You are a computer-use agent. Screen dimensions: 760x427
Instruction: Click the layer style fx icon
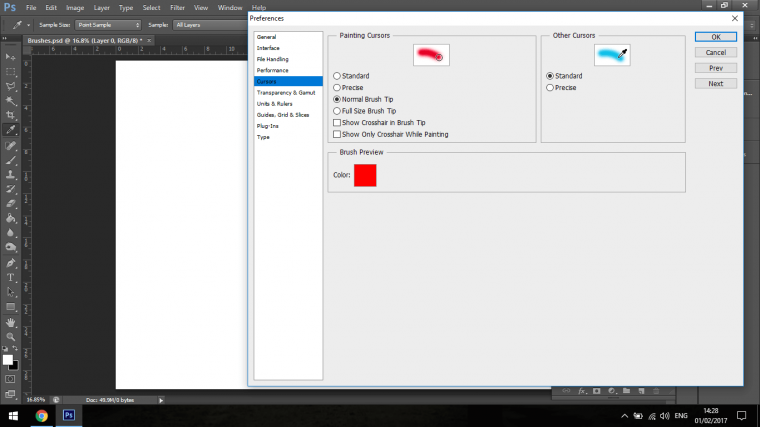[x=582, y=391]
